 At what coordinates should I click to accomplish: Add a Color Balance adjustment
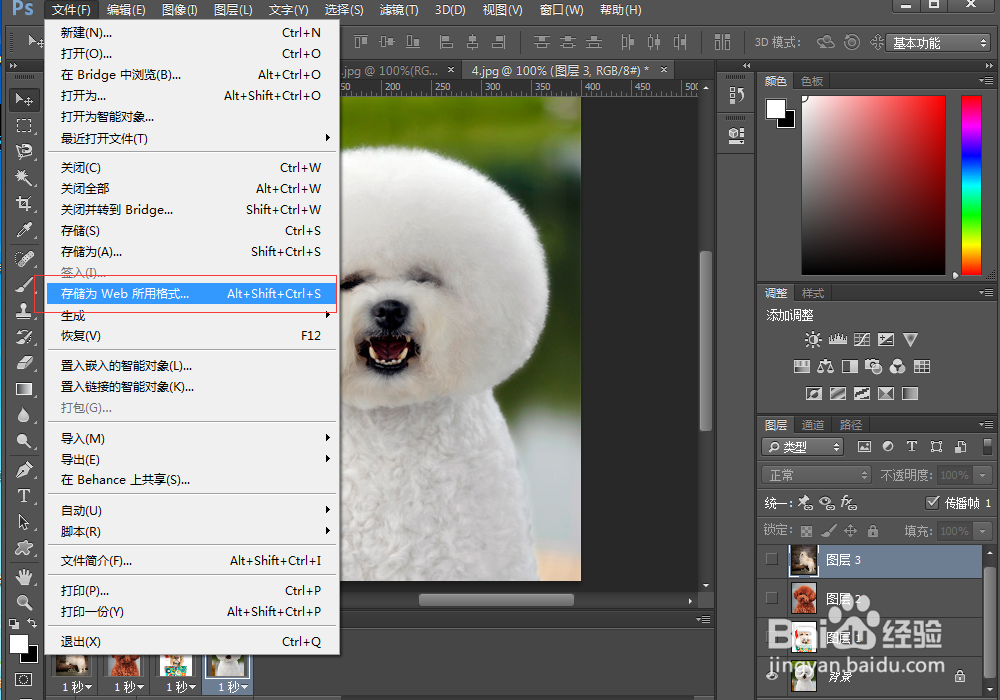tap(825, 367)
